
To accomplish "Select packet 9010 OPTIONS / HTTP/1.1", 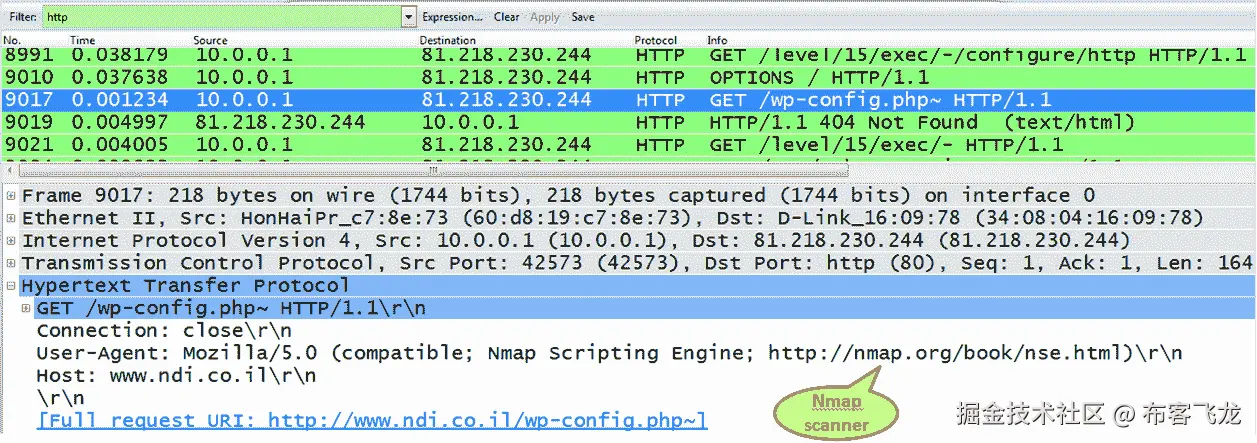I will [x=628, y=77].
